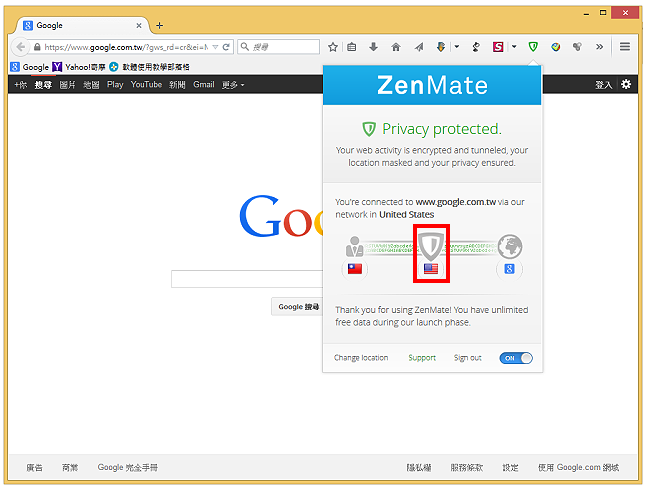Image resolution: width=653 pixels, height=492 pixels.
Task: Click the Google 搜尋 button
Action: [x=297, y=307]
